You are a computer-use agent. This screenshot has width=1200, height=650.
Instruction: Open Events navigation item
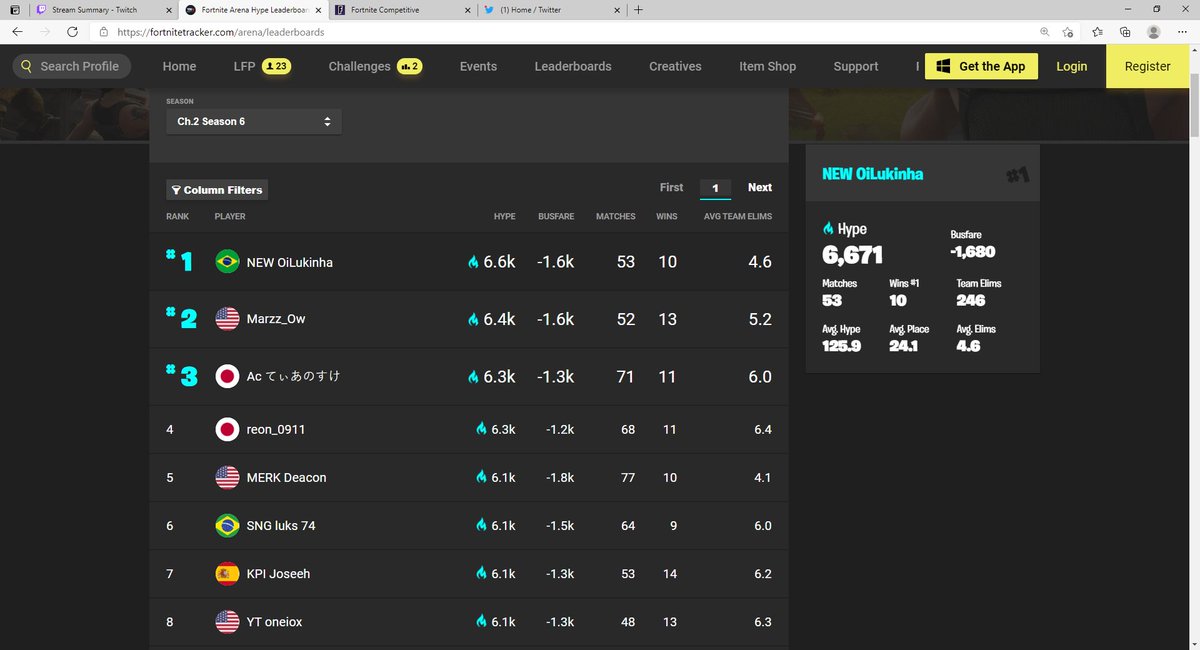[478, 66]
